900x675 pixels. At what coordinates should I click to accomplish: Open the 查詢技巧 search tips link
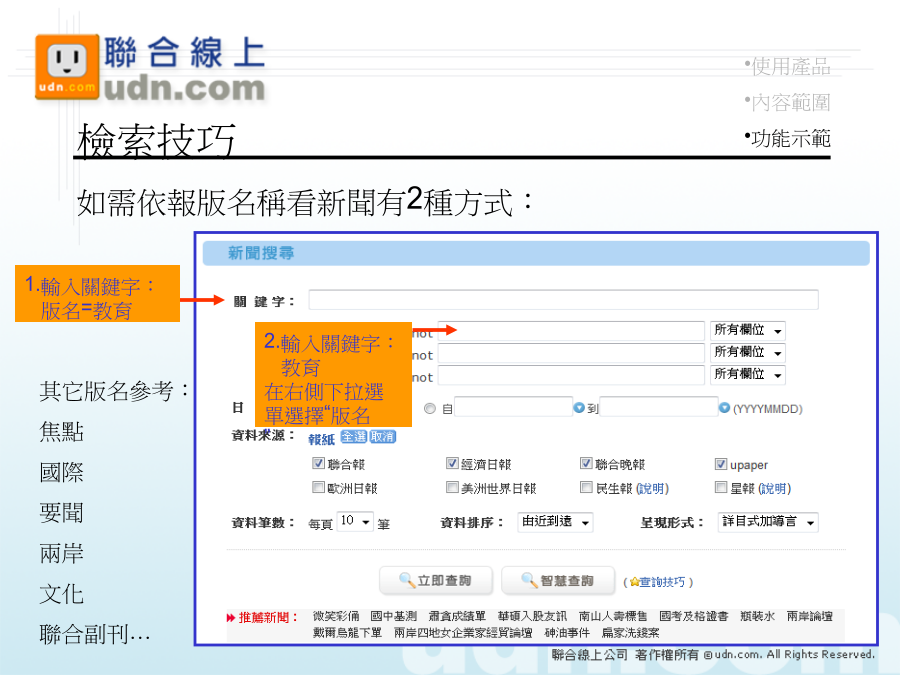pyautogui.click(x=662, y=582)
